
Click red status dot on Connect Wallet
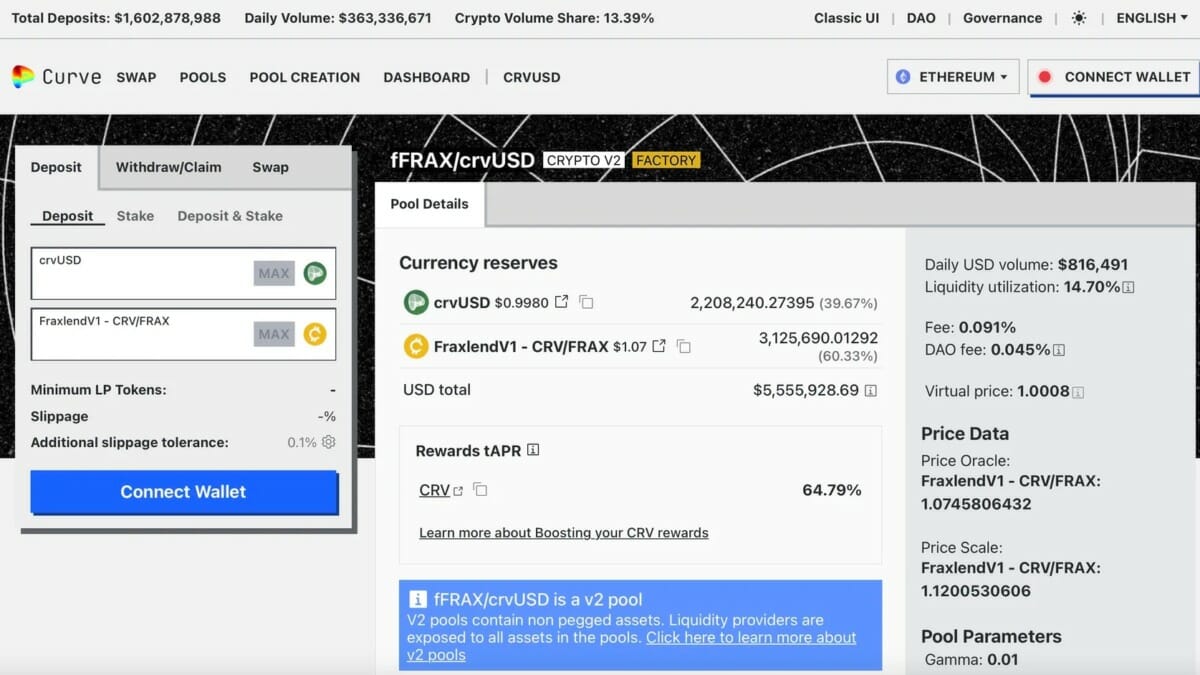point(1045,77)
